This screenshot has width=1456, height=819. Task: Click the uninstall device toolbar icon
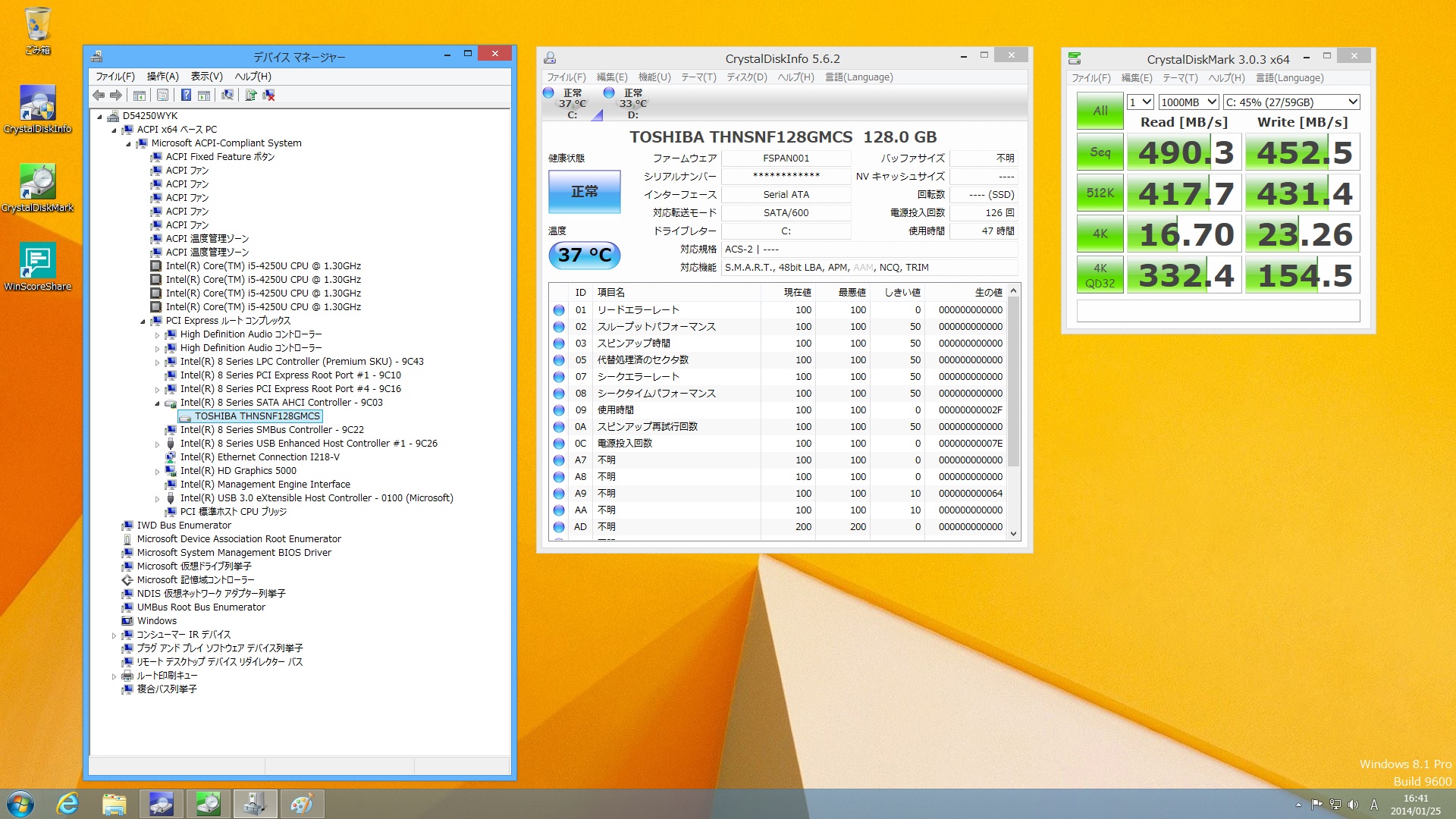point(268,95)
